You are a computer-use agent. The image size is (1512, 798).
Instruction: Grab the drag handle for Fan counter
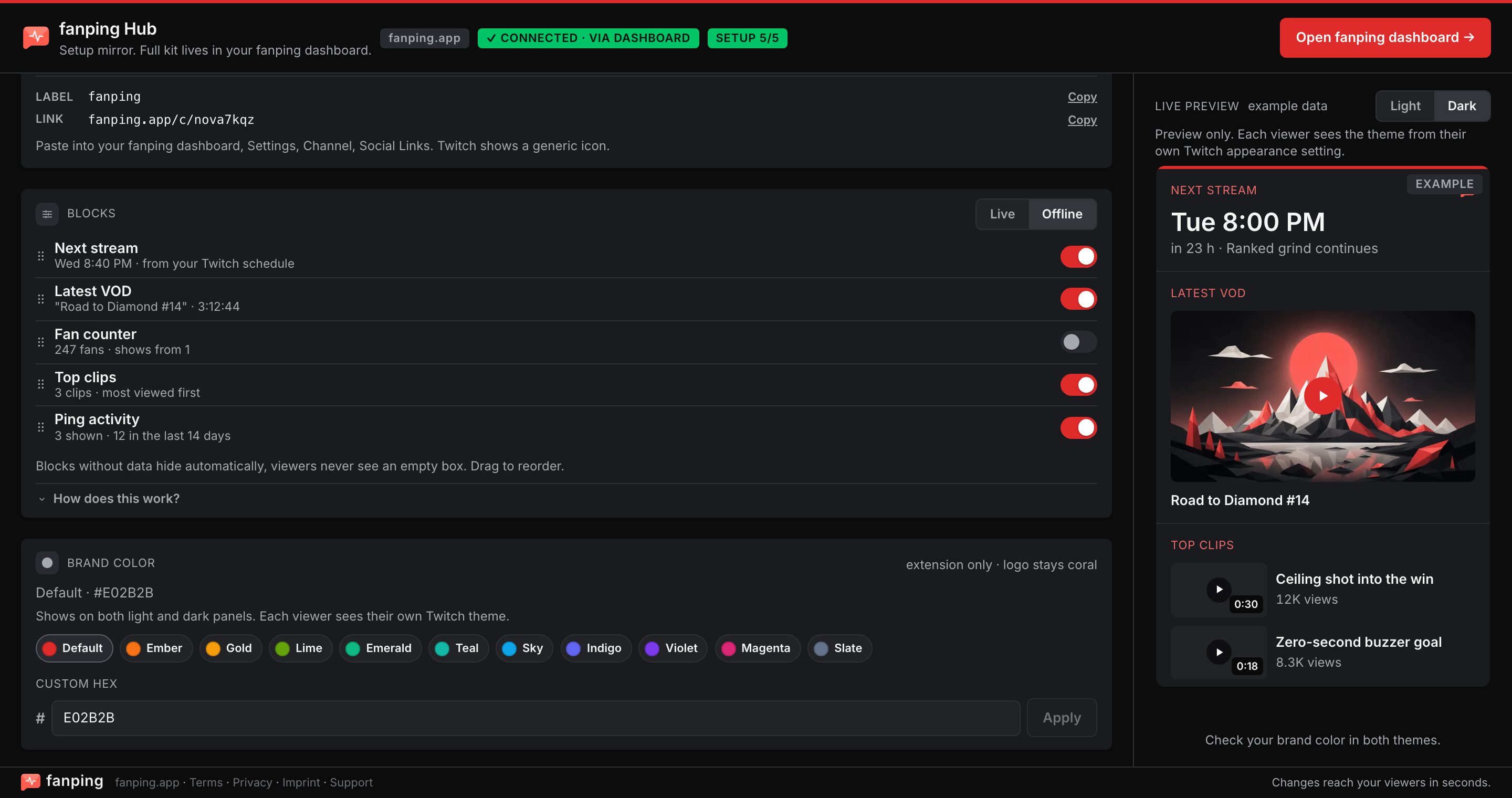[40, 342]
